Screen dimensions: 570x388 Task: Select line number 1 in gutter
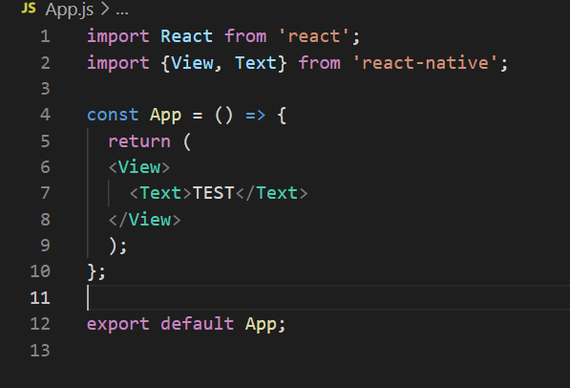[x=45, y=36]
